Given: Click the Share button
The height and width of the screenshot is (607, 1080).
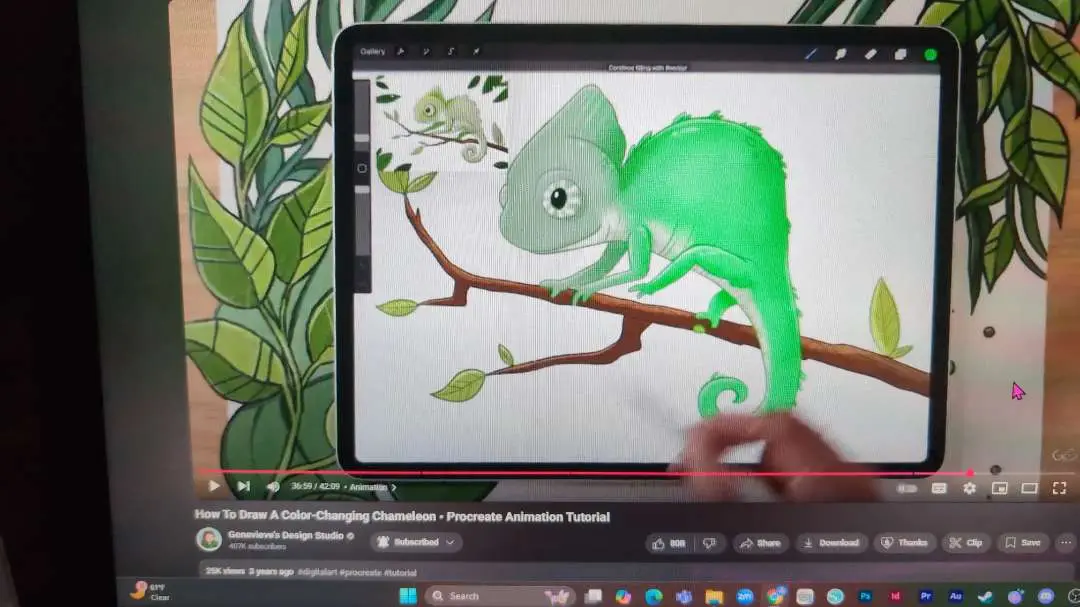Looking at the screenshot, I should (x=760, y=544).
